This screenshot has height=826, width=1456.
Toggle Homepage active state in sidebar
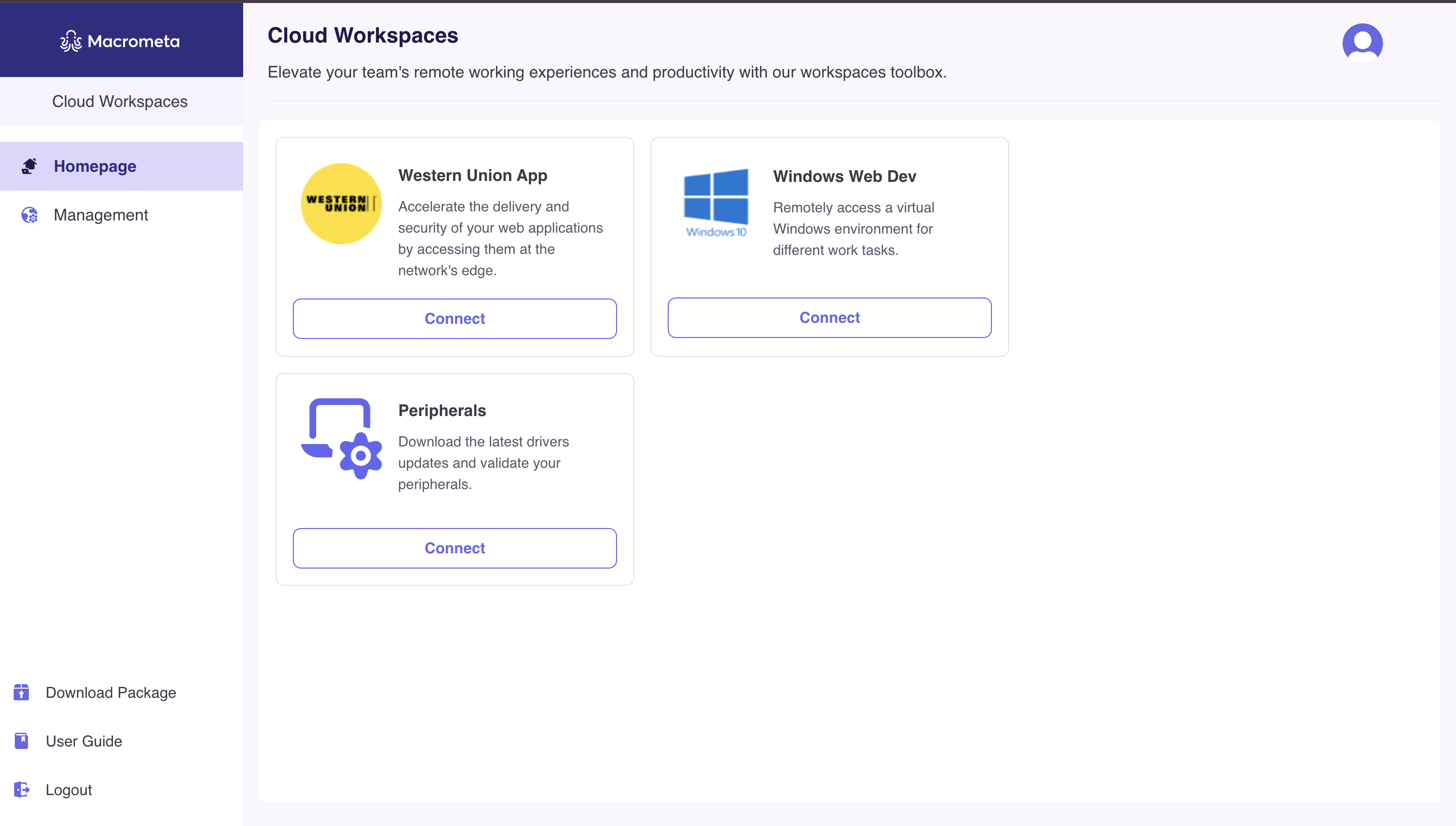point(121,166)
